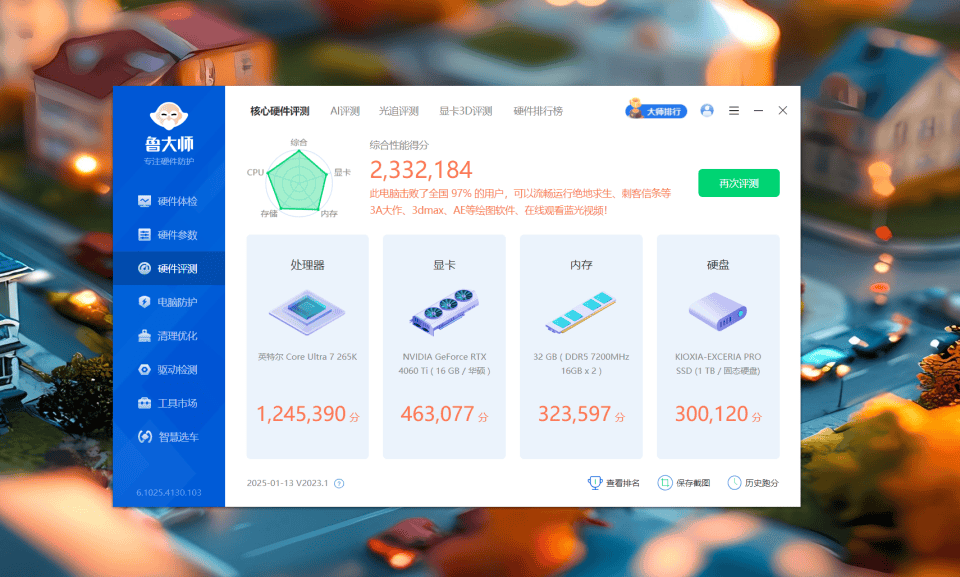This screenshot has width=960, height=577.
Task: Open 驱动检测 in the sidebar
Action: (x=168, y=369)
